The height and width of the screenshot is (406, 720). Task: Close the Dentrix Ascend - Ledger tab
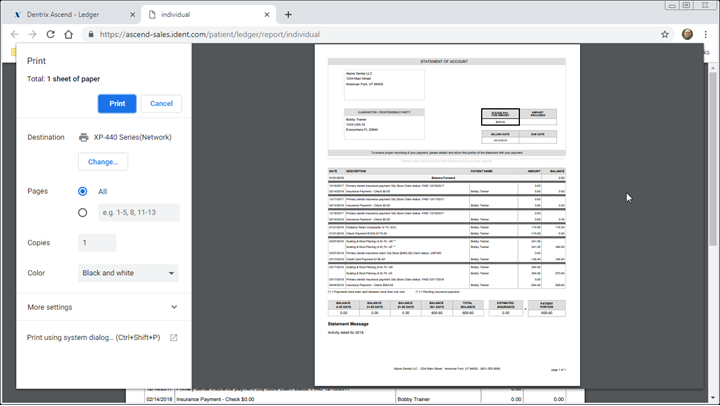tap(132, 15)
